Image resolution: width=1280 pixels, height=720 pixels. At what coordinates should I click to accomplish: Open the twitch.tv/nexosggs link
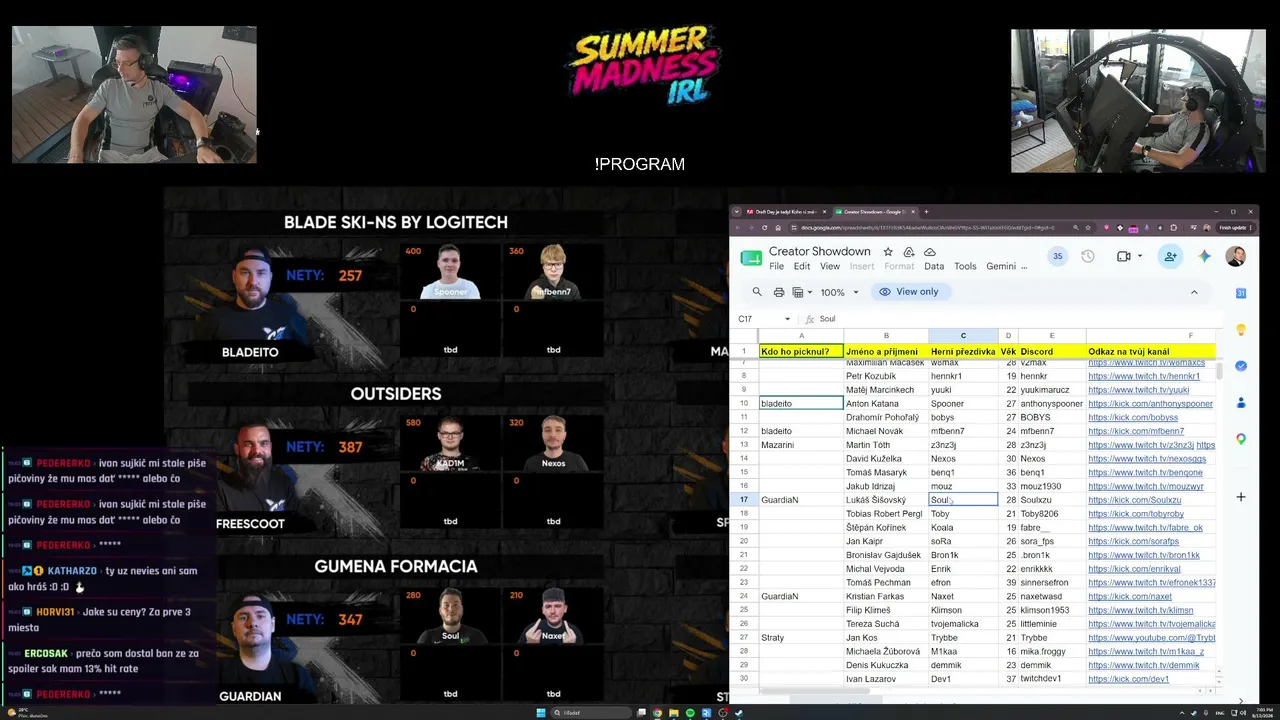pos(1147,459)
